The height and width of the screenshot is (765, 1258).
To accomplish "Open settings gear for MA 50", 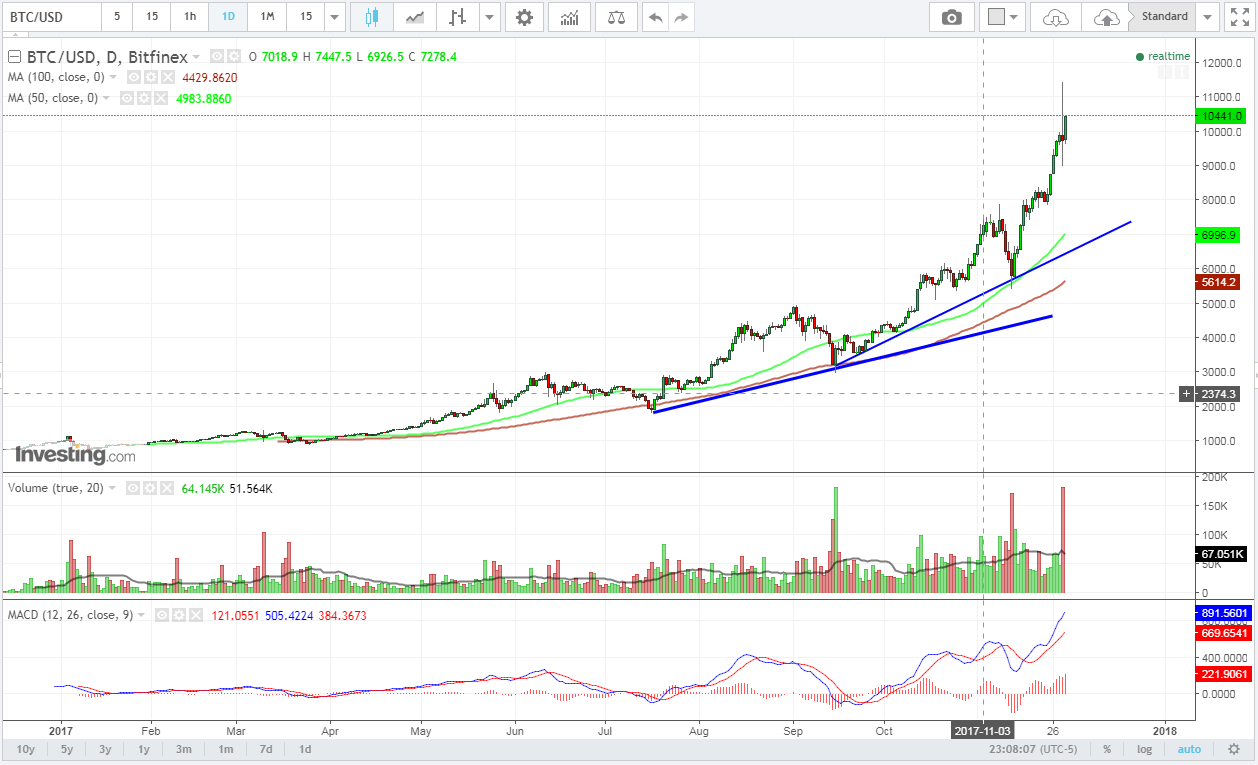I will pos(143,98).
